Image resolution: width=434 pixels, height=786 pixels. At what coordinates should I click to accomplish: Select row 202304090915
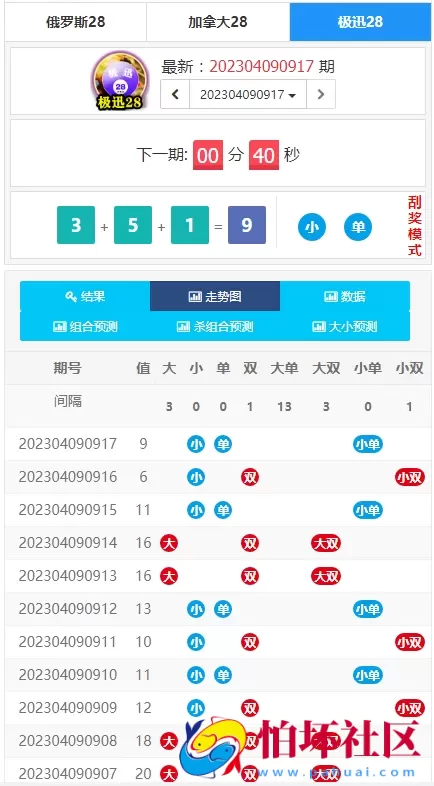218,510
